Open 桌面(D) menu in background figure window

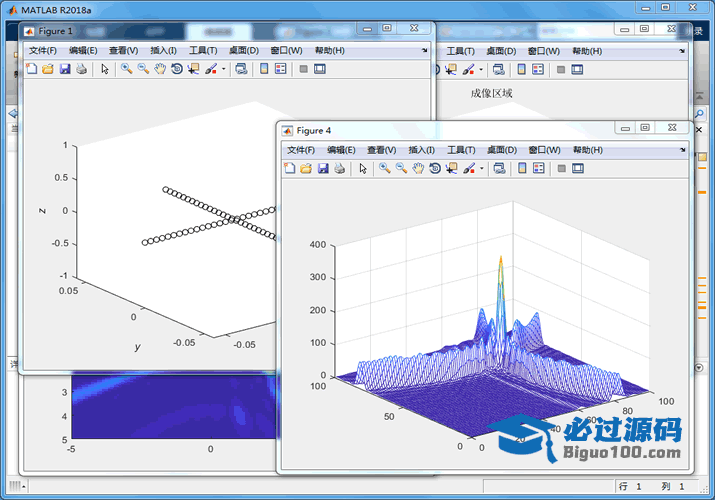pos(501,51)
